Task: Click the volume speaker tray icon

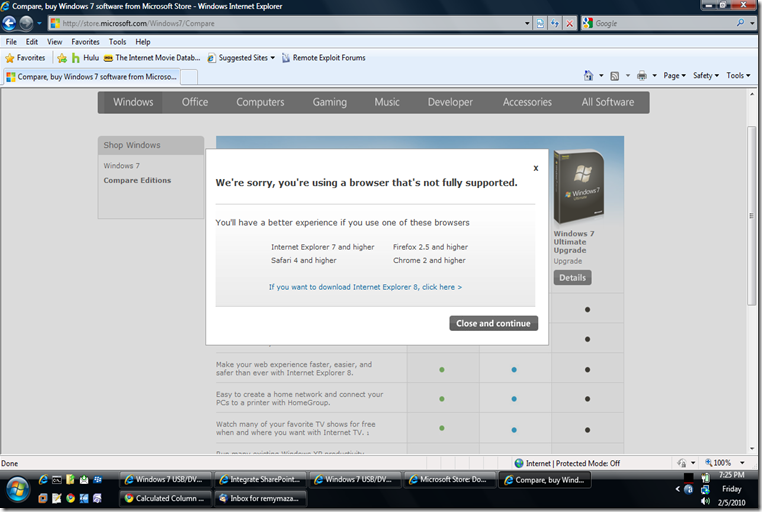Action: (706, 501)
